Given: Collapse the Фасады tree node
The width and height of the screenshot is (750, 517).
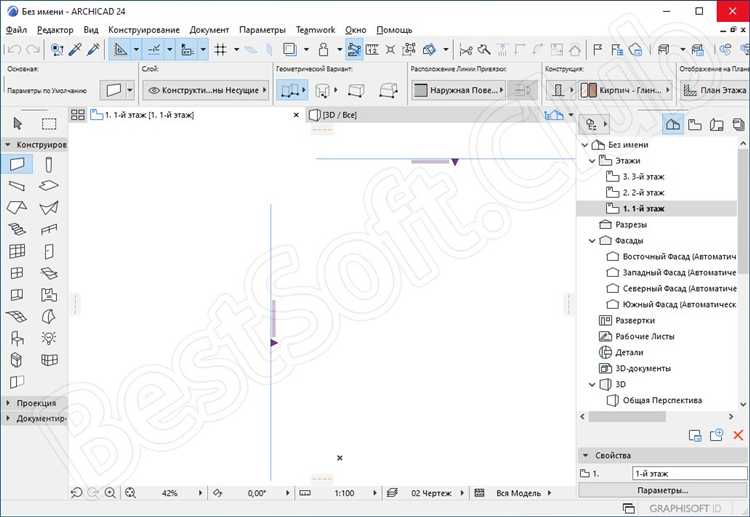Looking at the screenshot, I should (x=592, y=241).
